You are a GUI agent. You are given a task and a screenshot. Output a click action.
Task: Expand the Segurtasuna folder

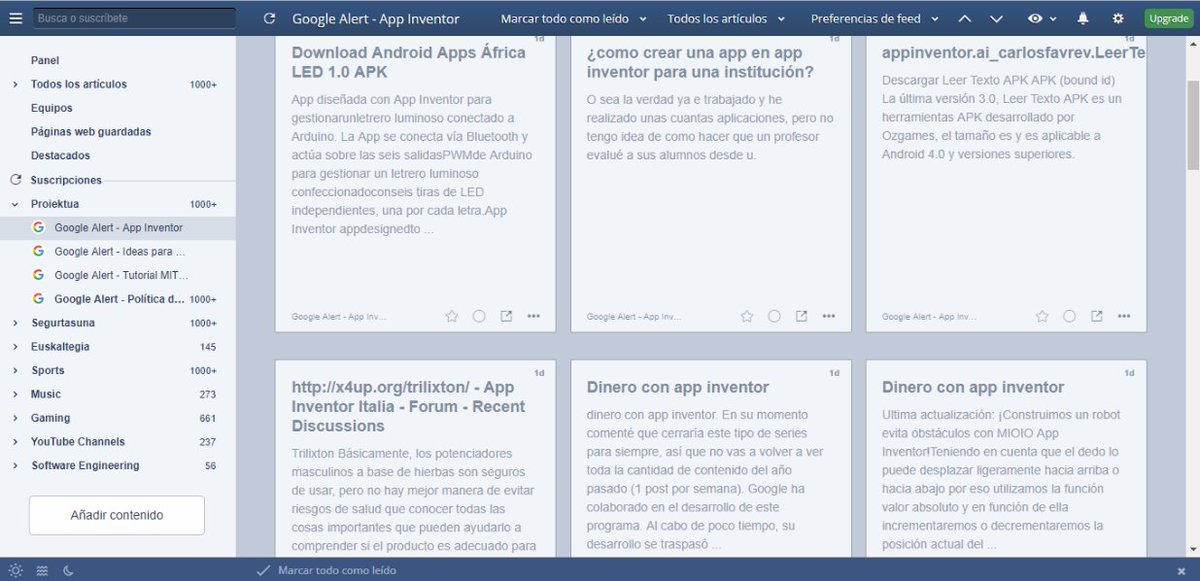click(x=15, y=323)
